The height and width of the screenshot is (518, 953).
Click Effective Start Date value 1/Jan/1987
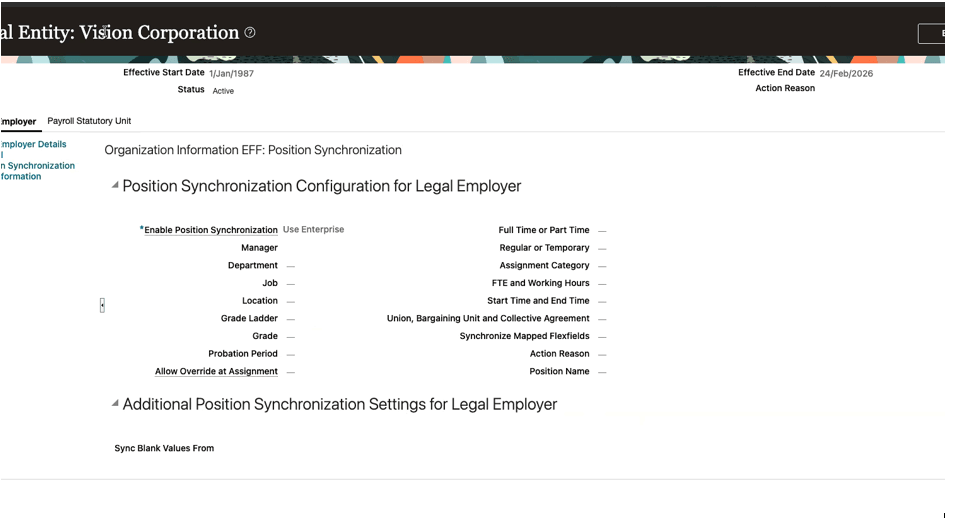(232, 74)
